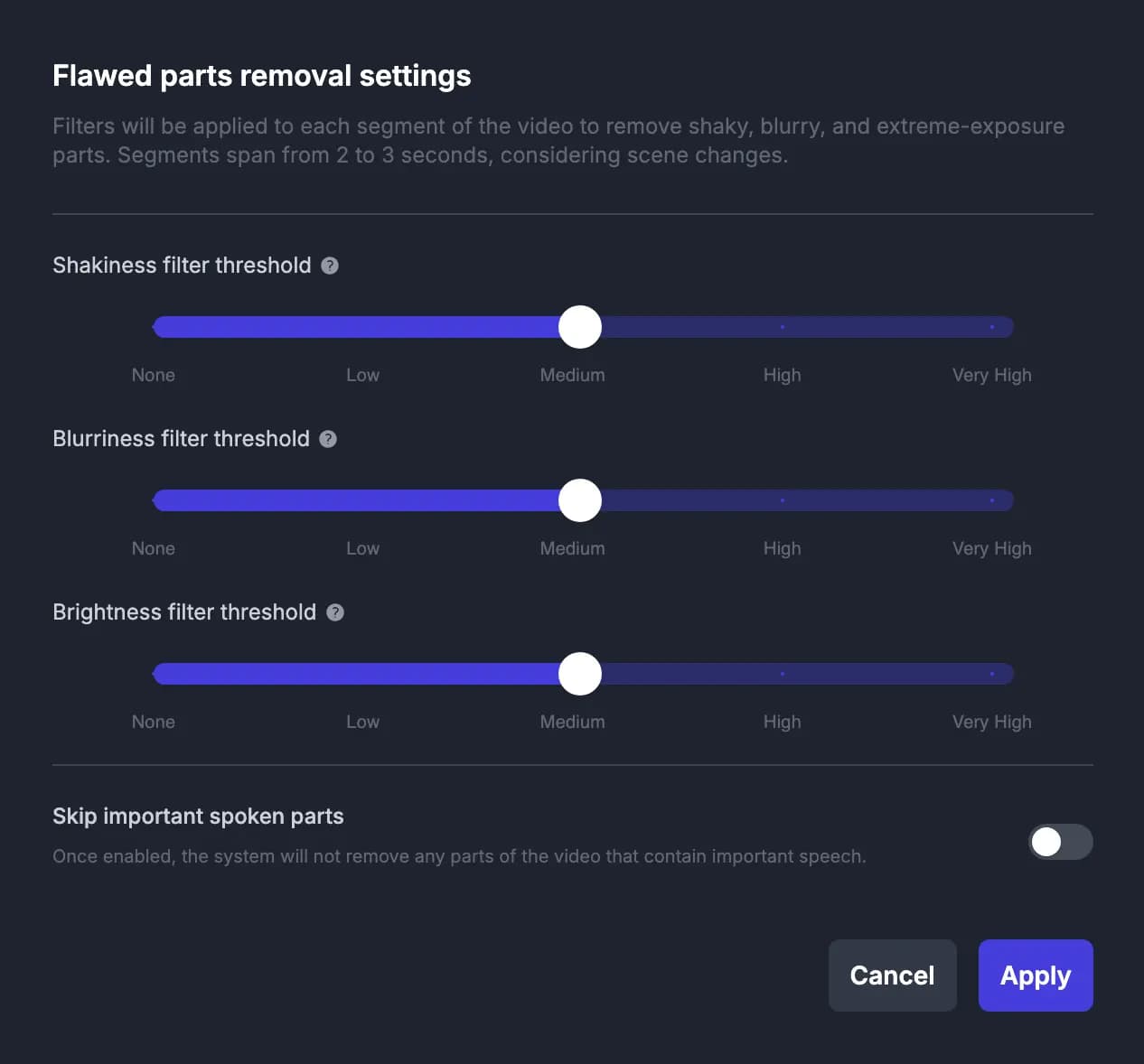Click the None label under Brightness slider
This screenshot has height=1064, width=1144.
coord(154,722)
